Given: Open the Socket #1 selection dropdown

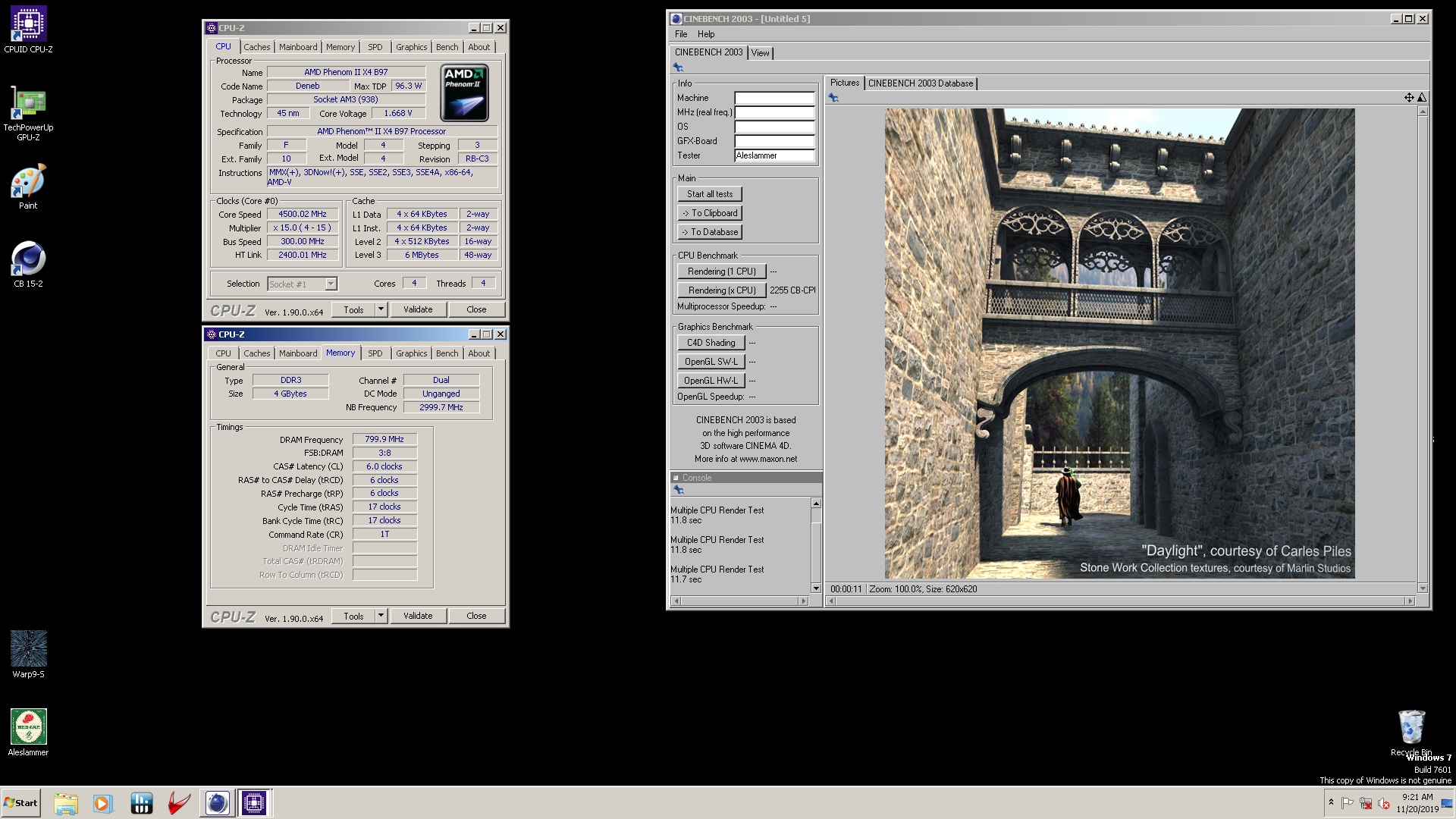Looking at the screenshot, I should 302,284.
